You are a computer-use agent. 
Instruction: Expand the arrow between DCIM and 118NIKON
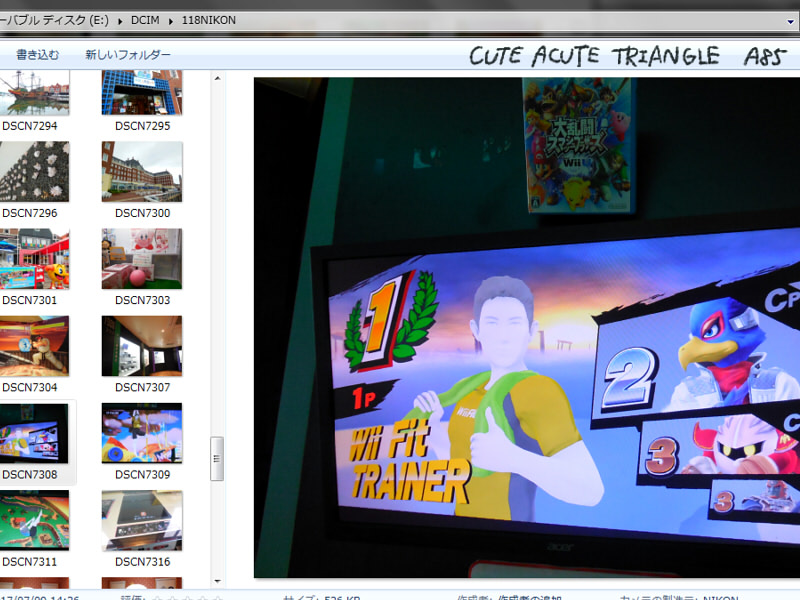tap(171, 21)
